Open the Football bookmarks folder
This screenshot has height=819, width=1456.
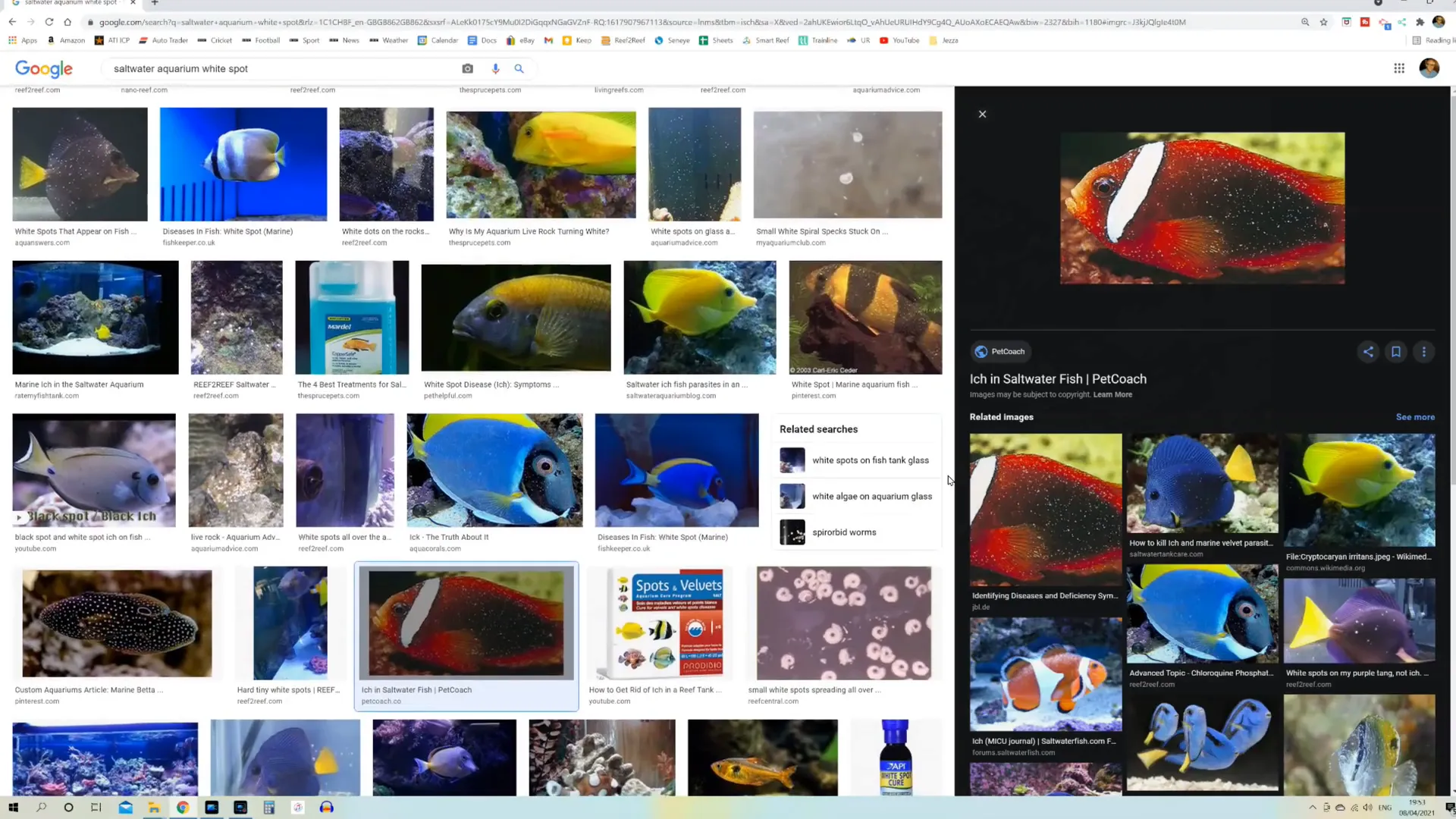point(261,40)
